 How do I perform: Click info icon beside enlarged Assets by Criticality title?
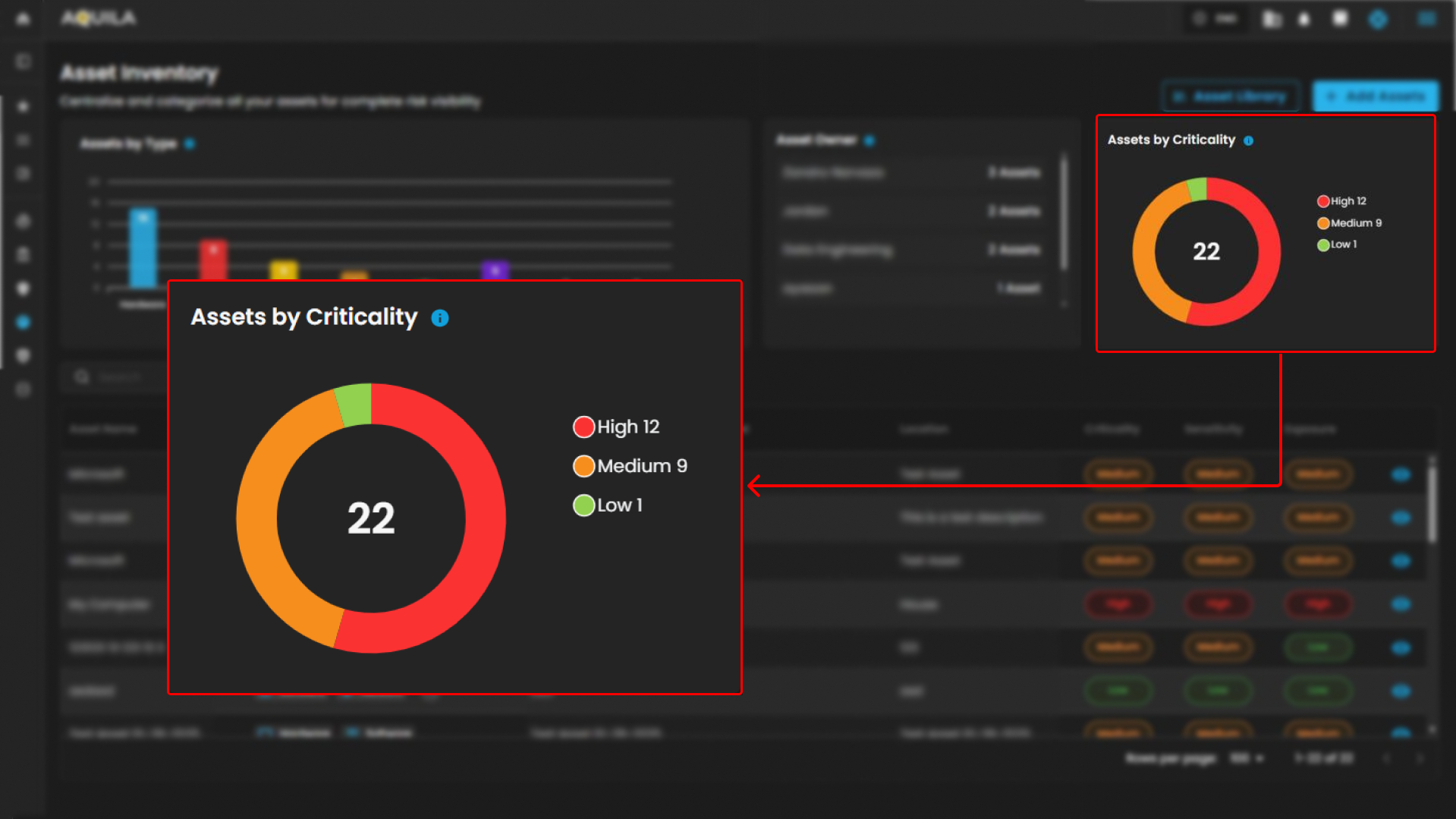click(440, 318)
